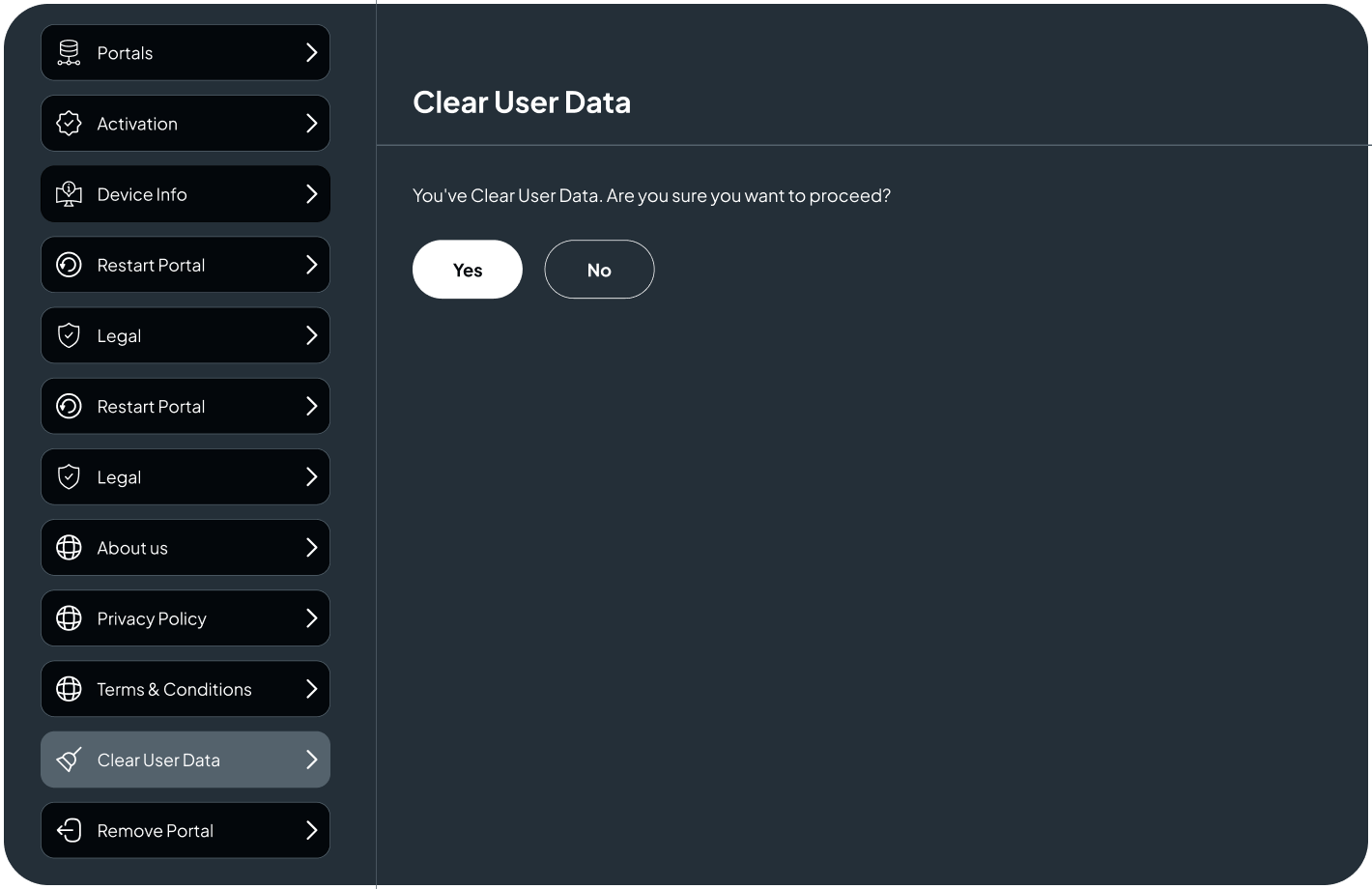This screenshot has height=889, width=1372.
Task: Click the Clear User Data broom icon
Action: click(69, 760)
